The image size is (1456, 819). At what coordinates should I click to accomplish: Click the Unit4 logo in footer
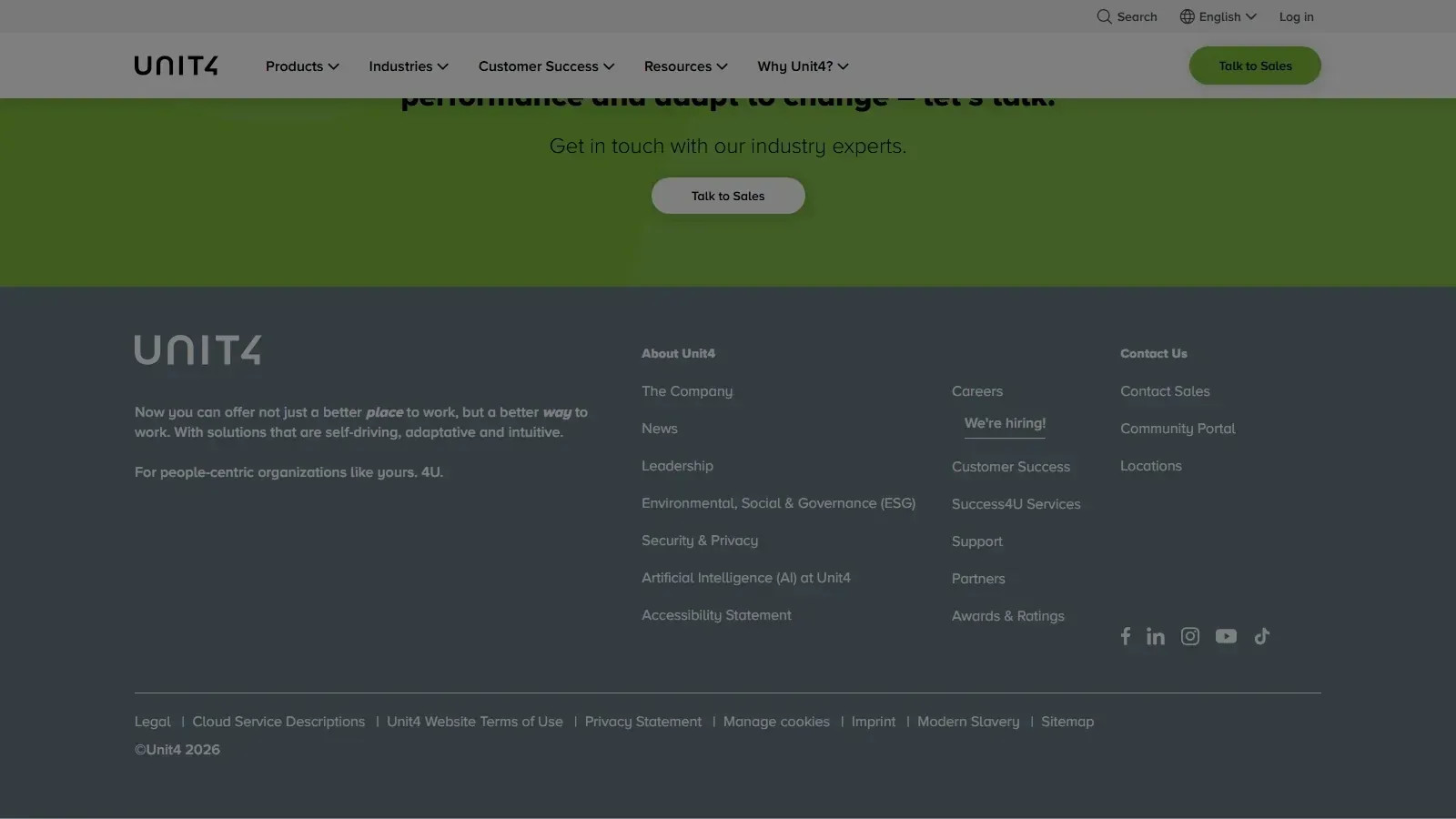[x=197, y=349]
